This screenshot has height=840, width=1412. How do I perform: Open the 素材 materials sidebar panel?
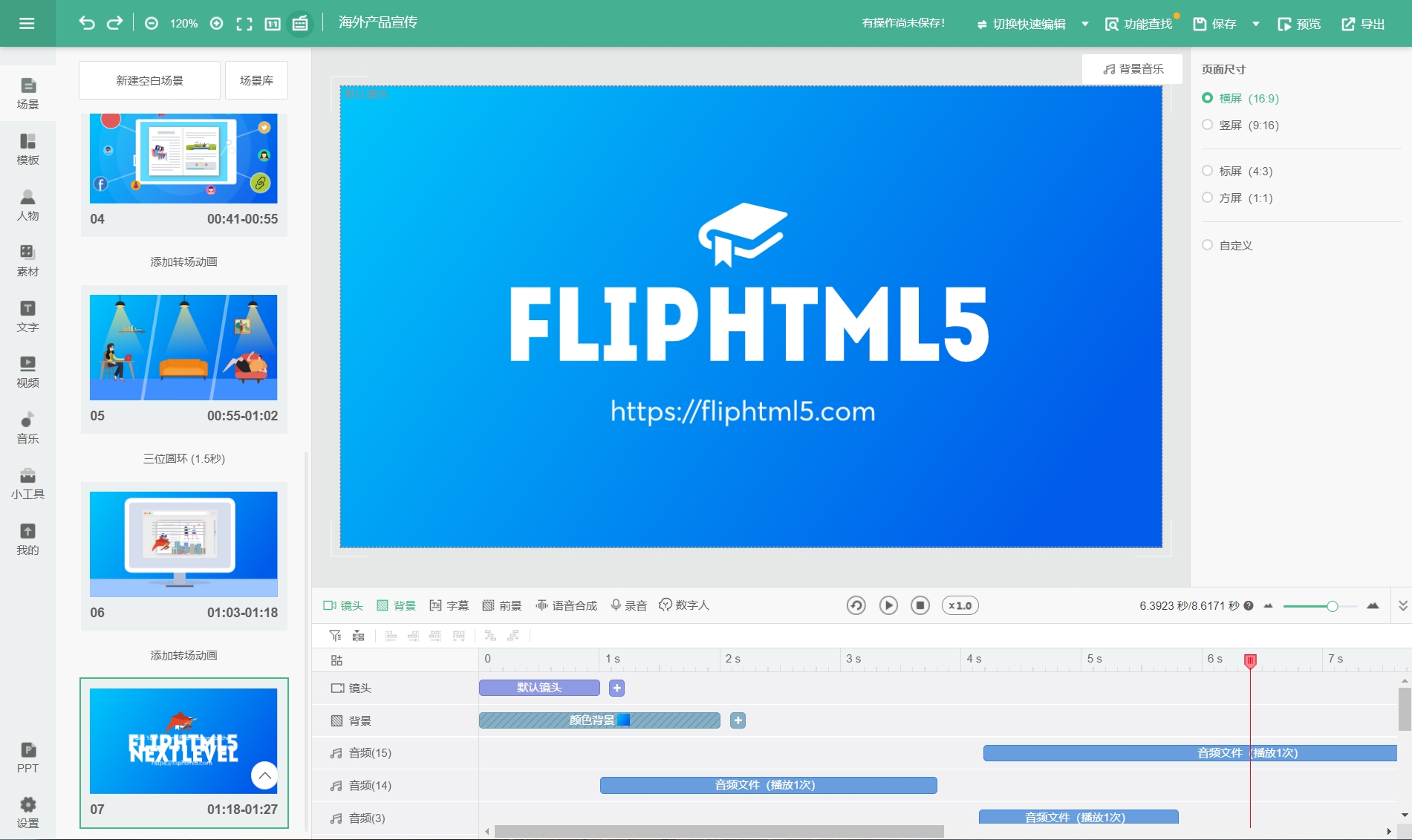pos(27,261)
